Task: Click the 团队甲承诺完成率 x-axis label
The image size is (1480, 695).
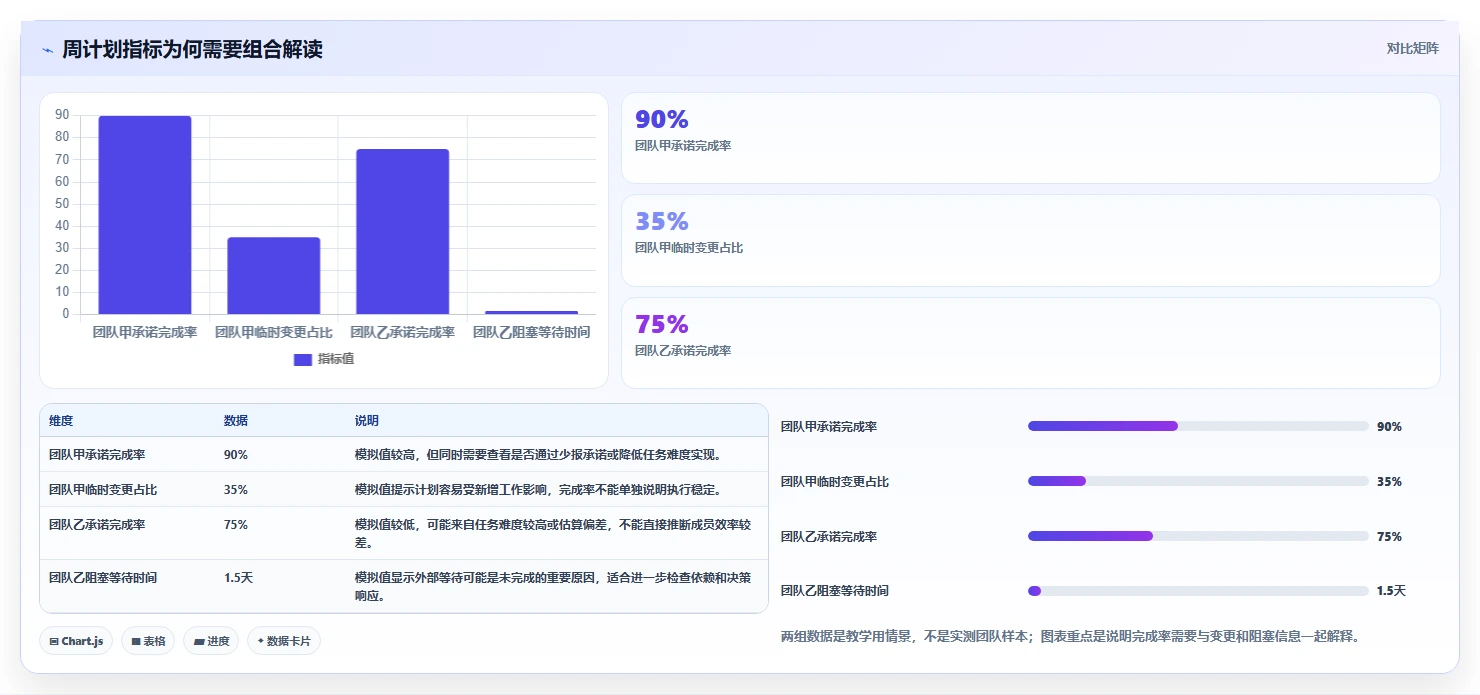Action: click(145, 332)
